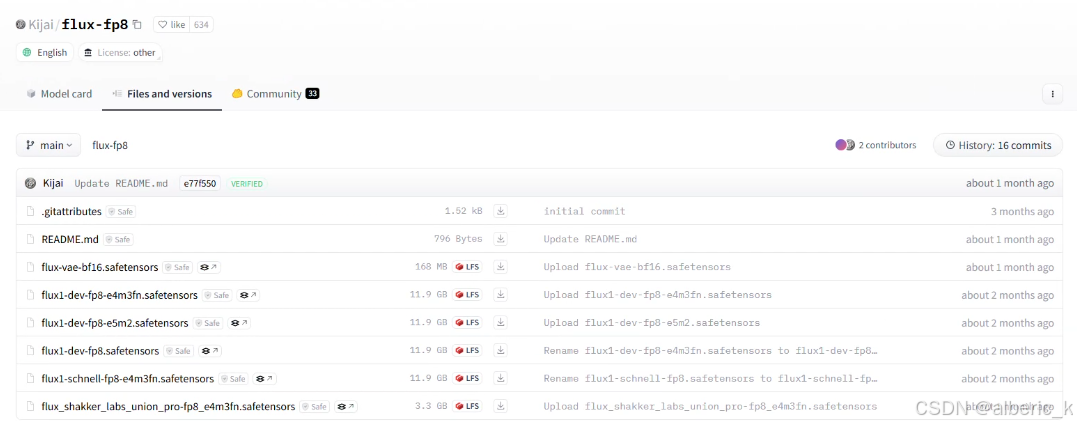This screenshot has height=425, width=1077.
Task: Click the 3.3 GB file size
Action: coord(431,406)
